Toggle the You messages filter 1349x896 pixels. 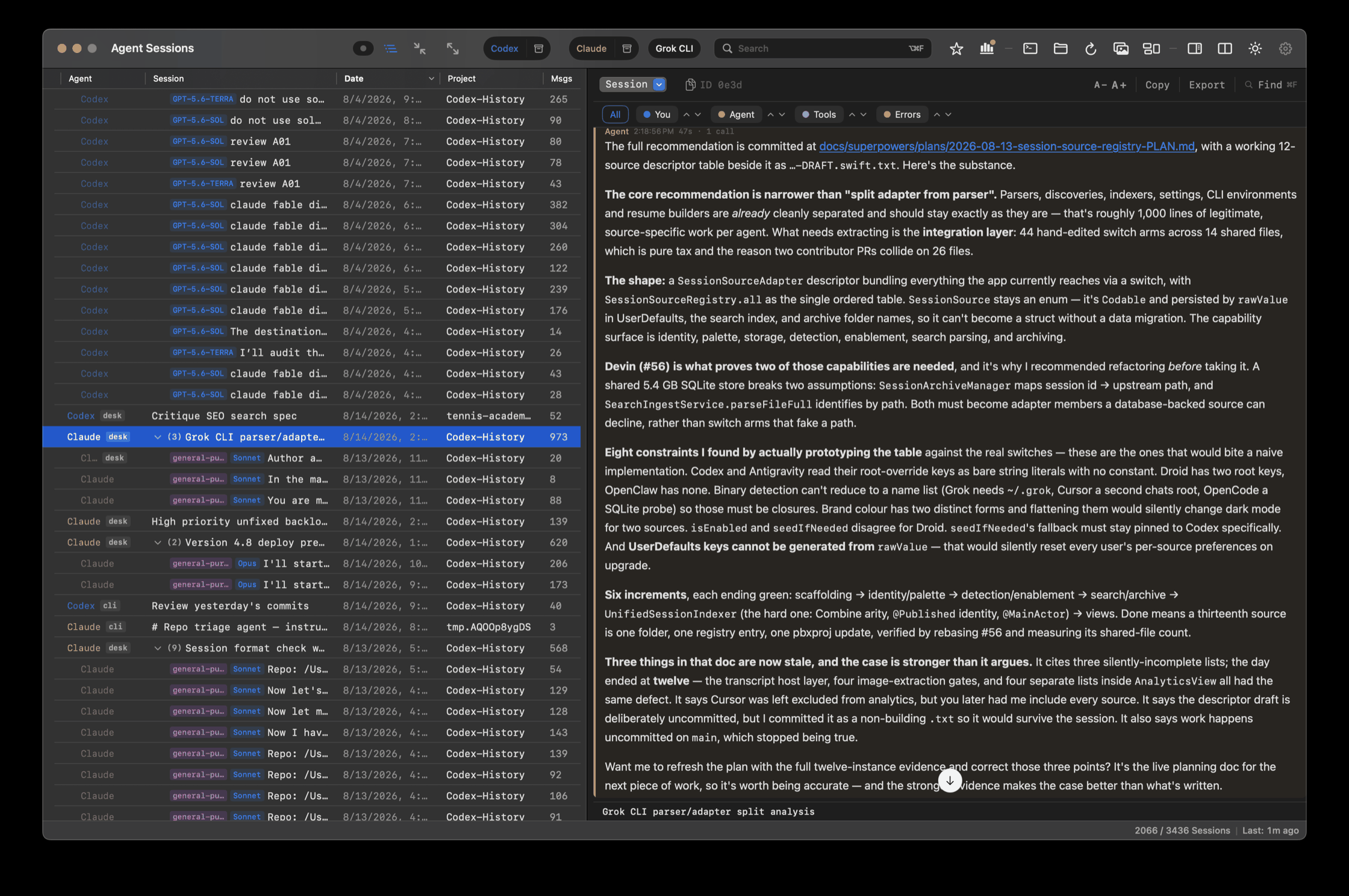657,114
